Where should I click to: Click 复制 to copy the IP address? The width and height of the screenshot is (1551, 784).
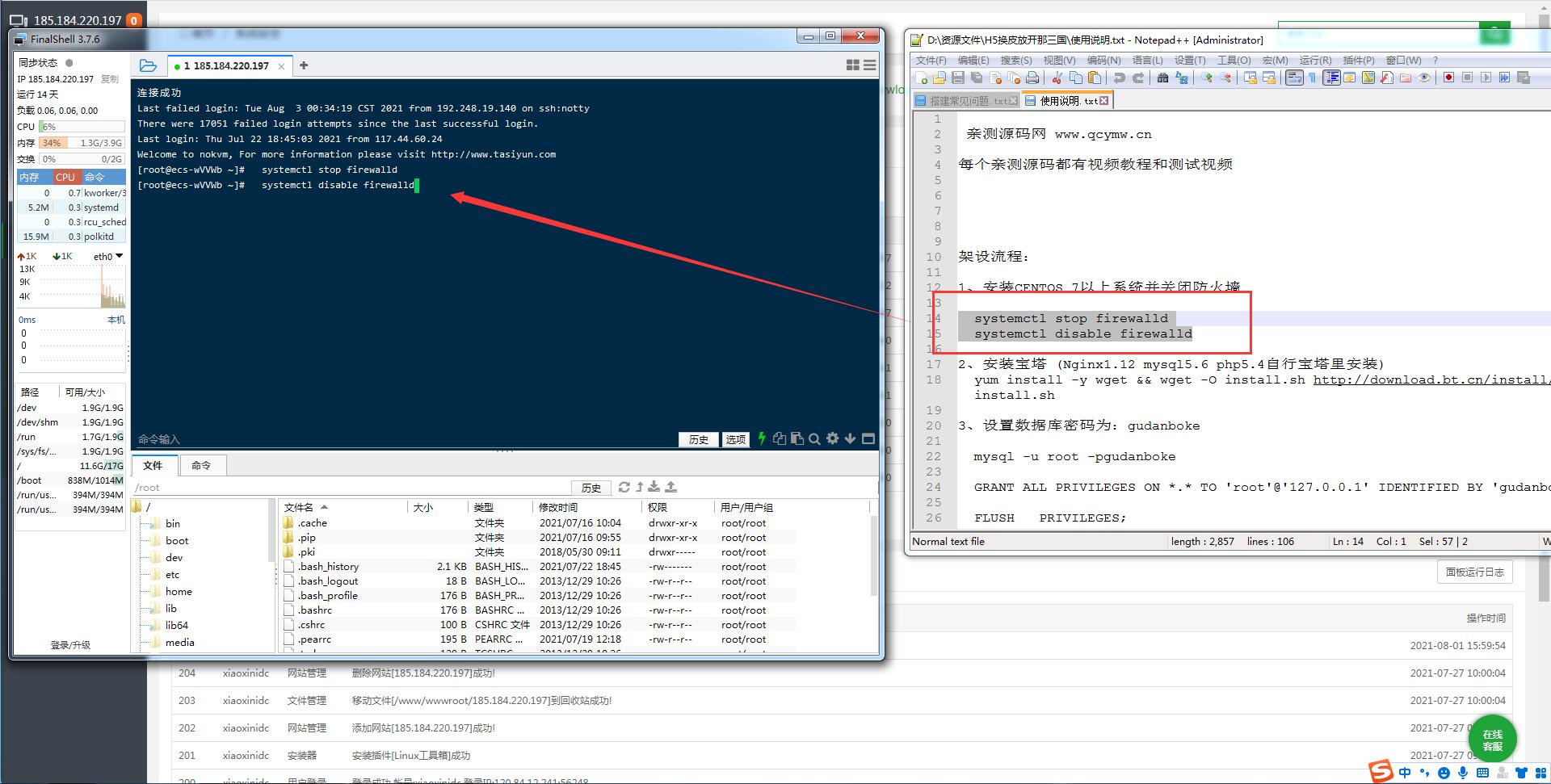(x=109, y=79)
